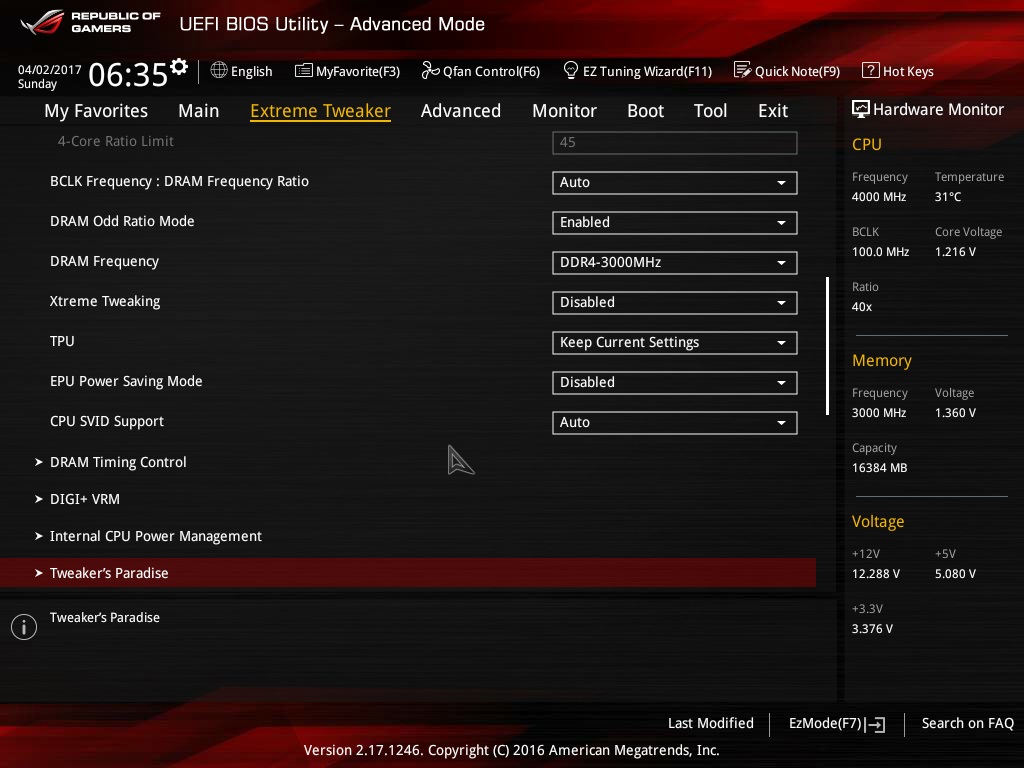Click BCLK value 100.0 MHz

click(x=880, y=251)
